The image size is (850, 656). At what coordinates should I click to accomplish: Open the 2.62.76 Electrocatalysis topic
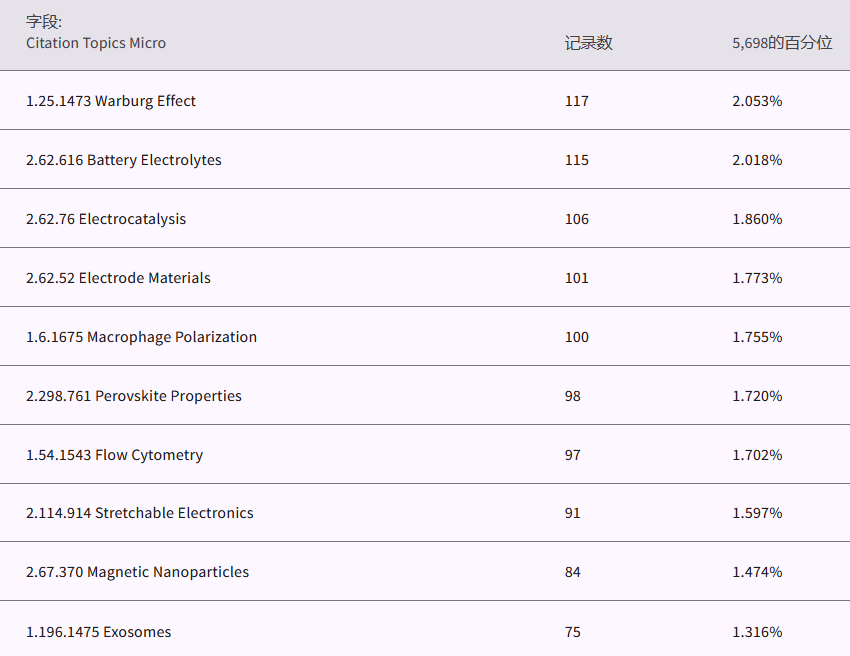106,219
